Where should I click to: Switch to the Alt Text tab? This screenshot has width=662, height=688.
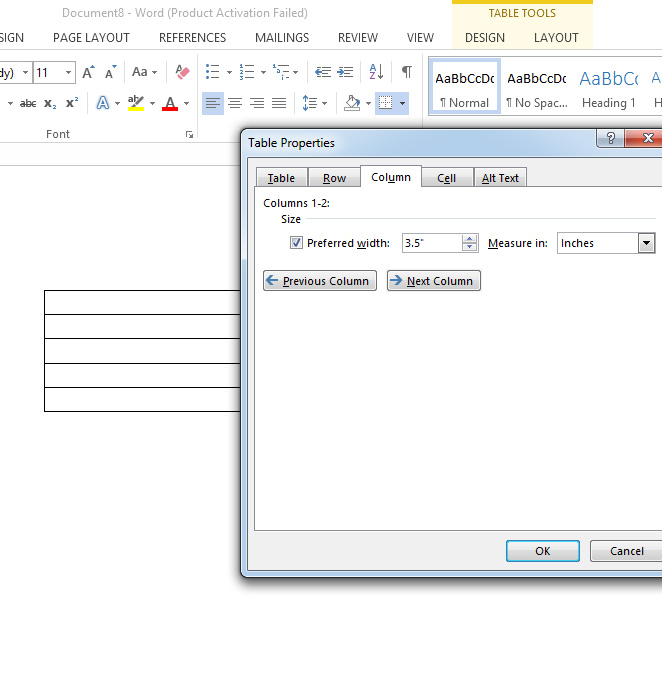click(x=500, y=178)
